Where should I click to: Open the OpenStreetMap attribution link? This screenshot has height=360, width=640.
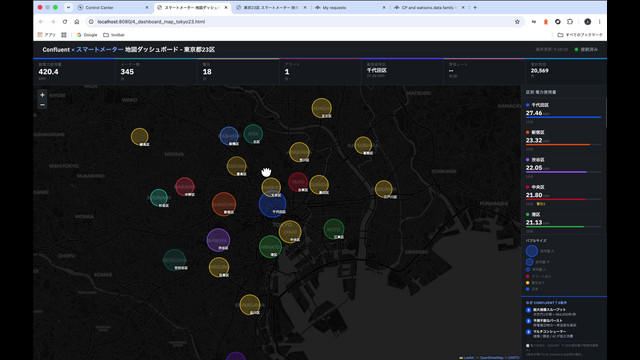point(491,358)
